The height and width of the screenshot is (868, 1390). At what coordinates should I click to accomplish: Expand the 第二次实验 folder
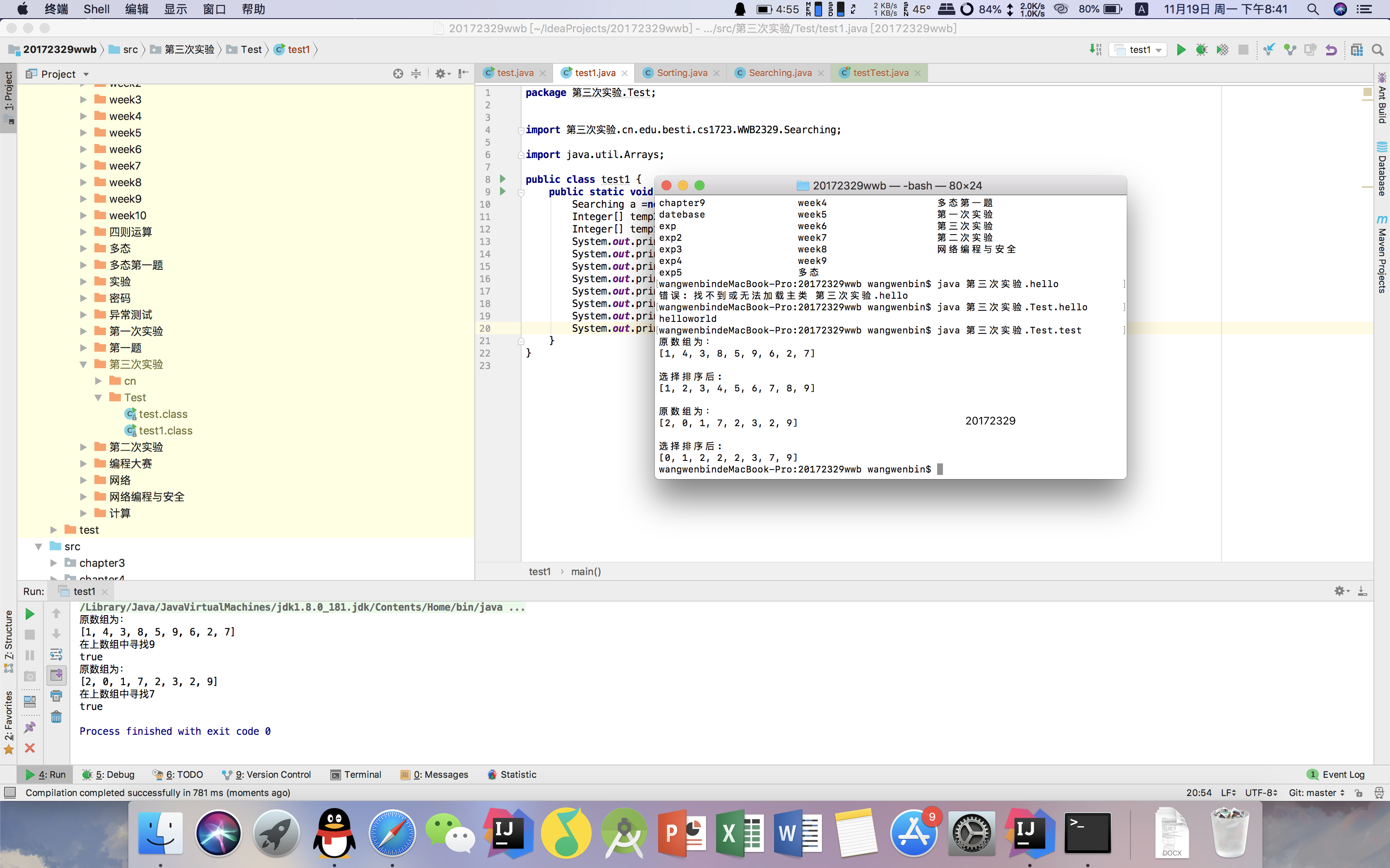point(83,447)
